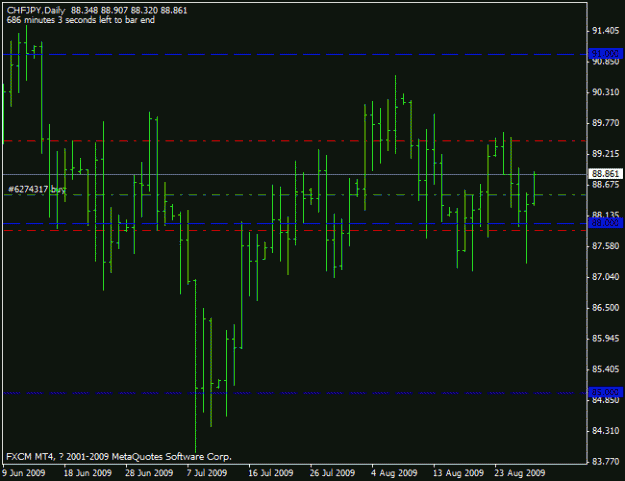This screenshot has width=625, height=481.
Task: Click the 88.000 blue price label
Action: tap(605, 223)
